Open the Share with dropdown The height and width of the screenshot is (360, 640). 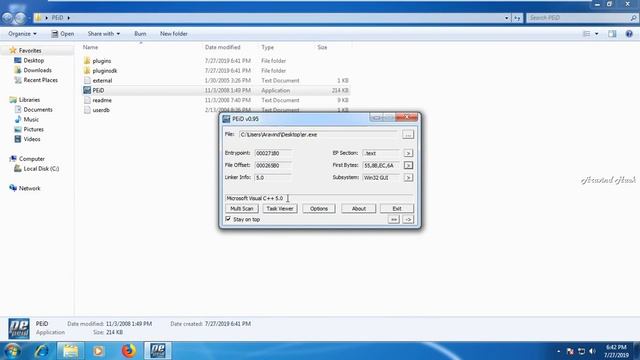coord(104,34)
